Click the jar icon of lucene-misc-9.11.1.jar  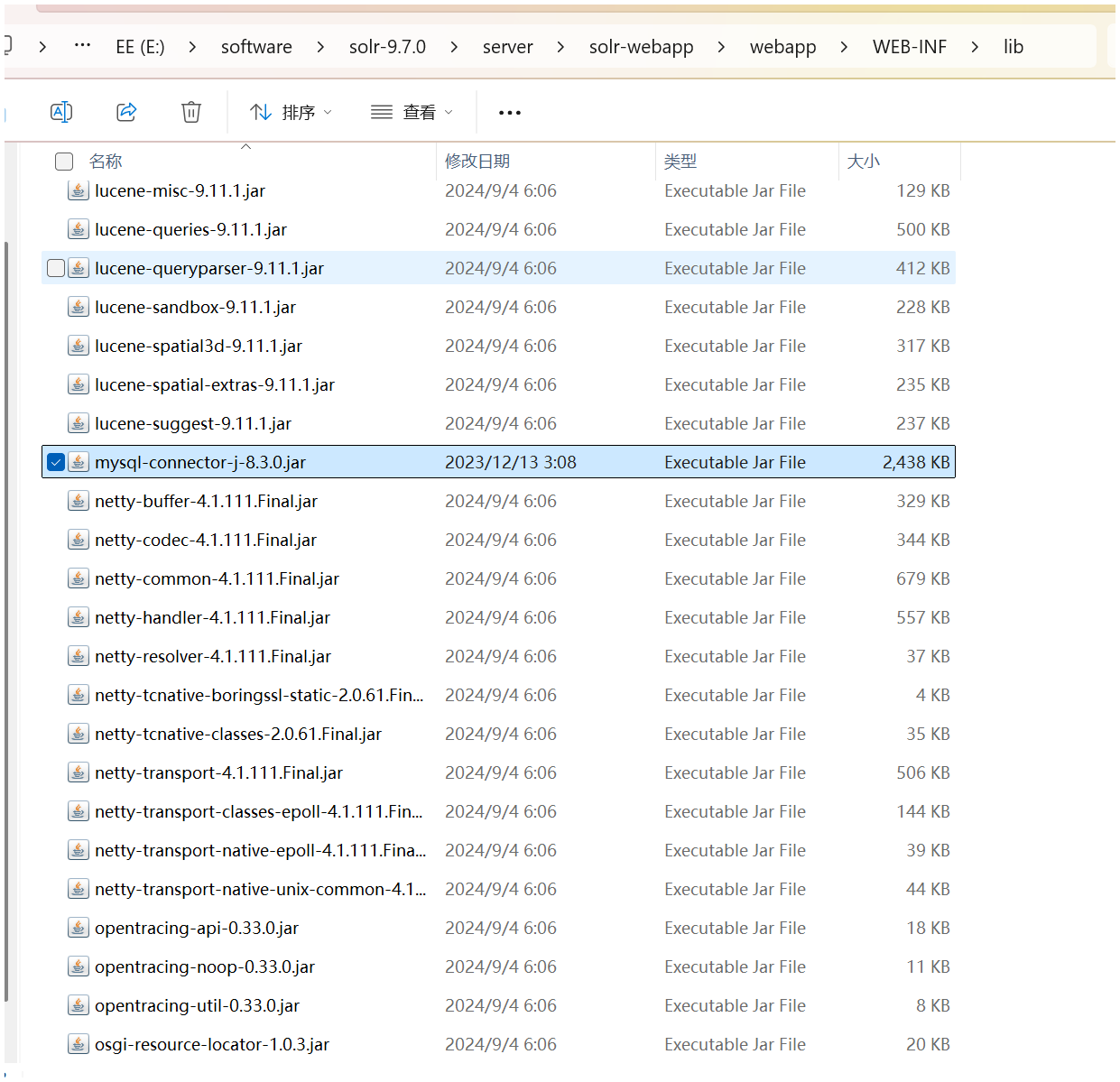[x=79, y=190]
